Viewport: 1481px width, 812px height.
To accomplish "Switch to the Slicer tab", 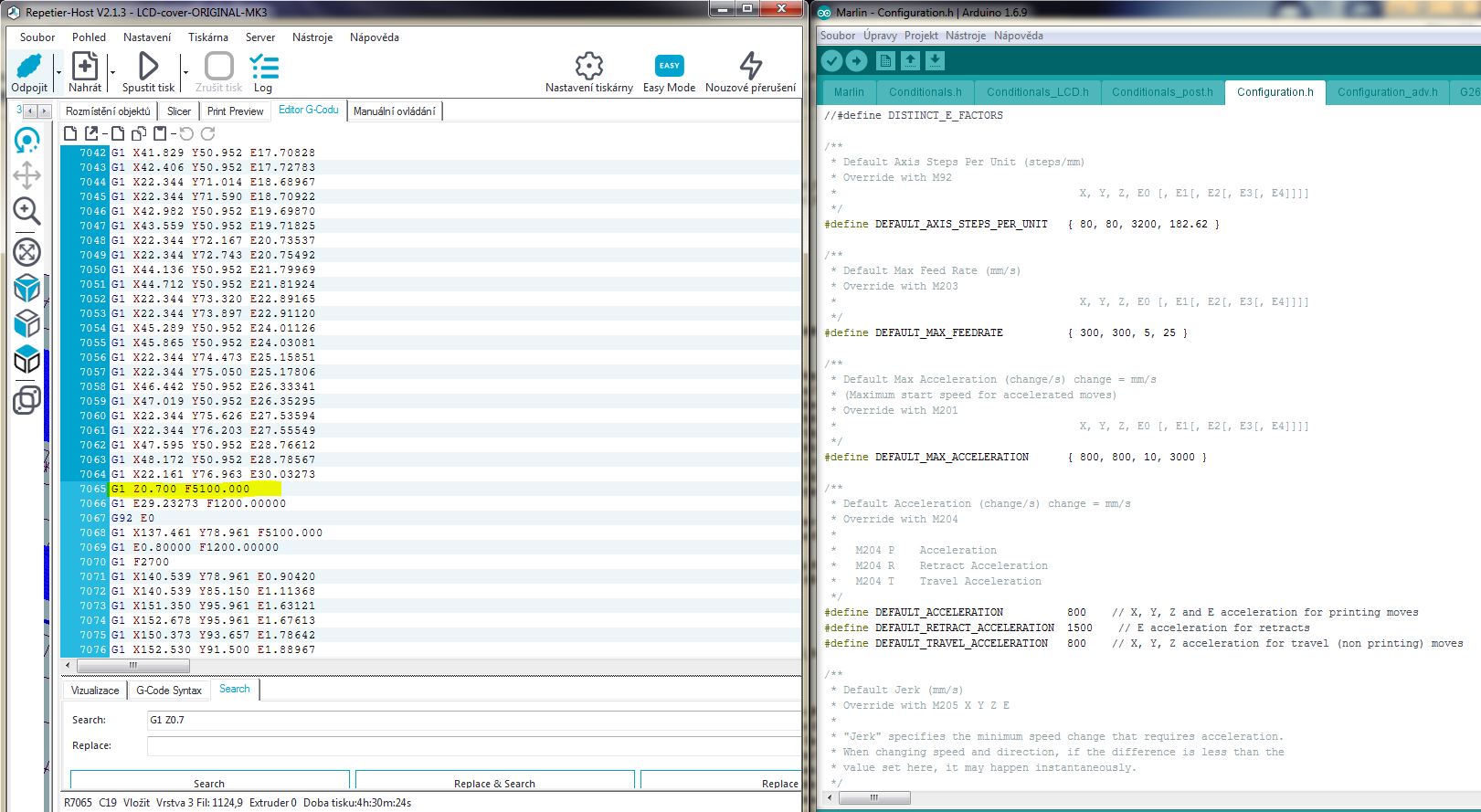I will coord(179,111).
